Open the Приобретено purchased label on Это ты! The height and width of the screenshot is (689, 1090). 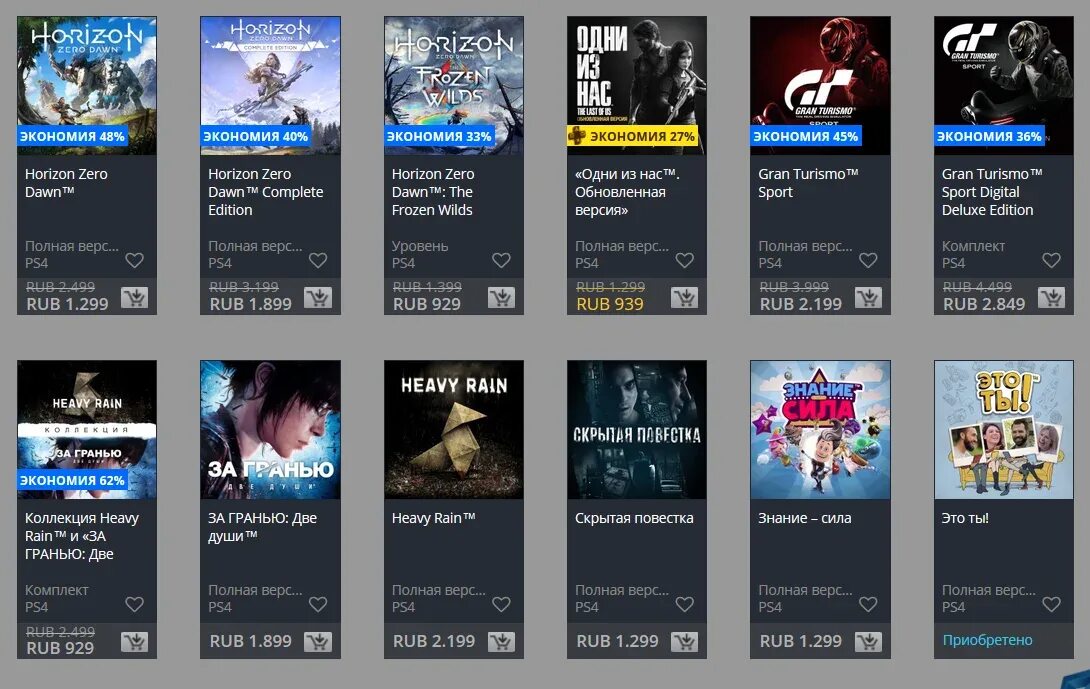[987, 640]
